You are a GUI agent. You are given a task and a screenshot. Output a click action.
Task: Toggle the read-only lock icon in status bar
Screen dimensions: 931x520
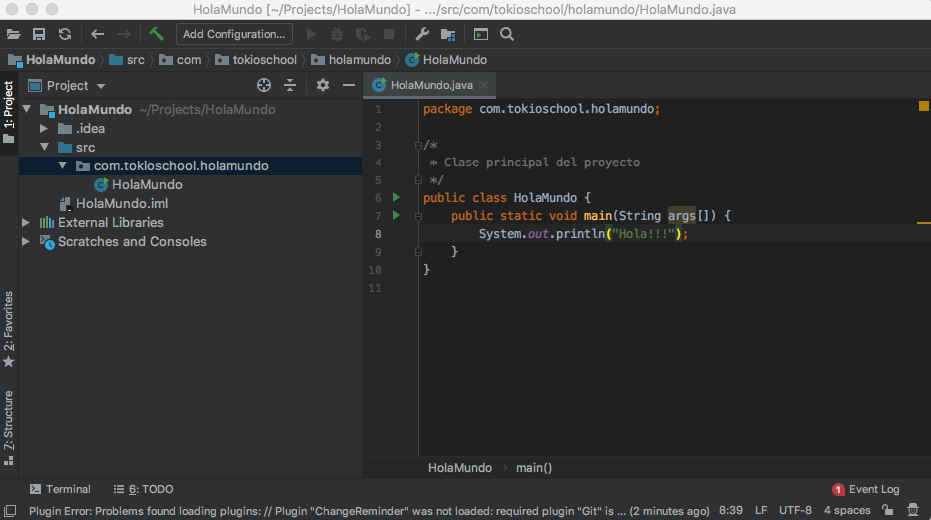click(x=887, y=511)
